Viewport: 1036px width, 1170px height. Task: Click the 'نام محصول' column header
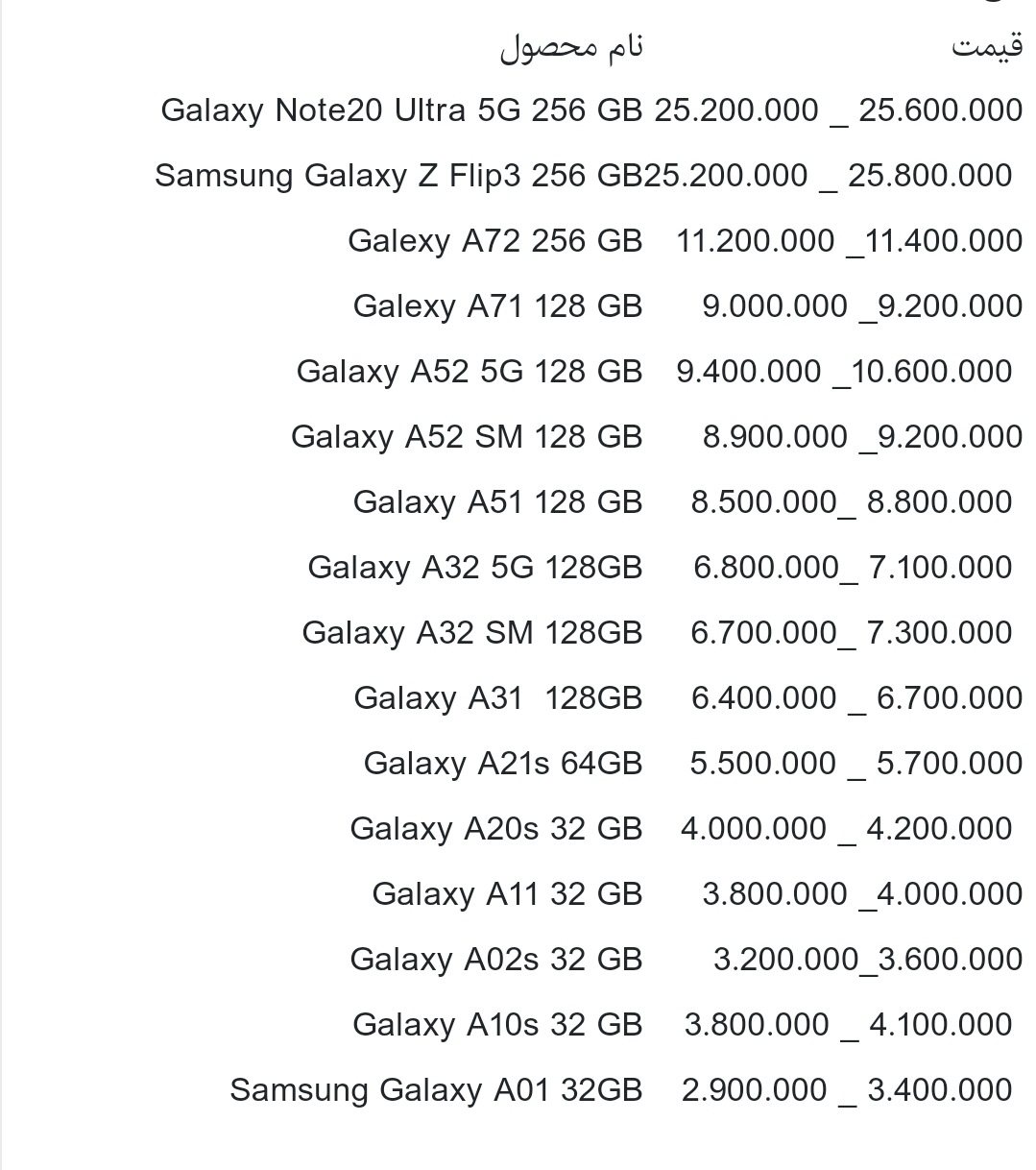coord(571,46)
